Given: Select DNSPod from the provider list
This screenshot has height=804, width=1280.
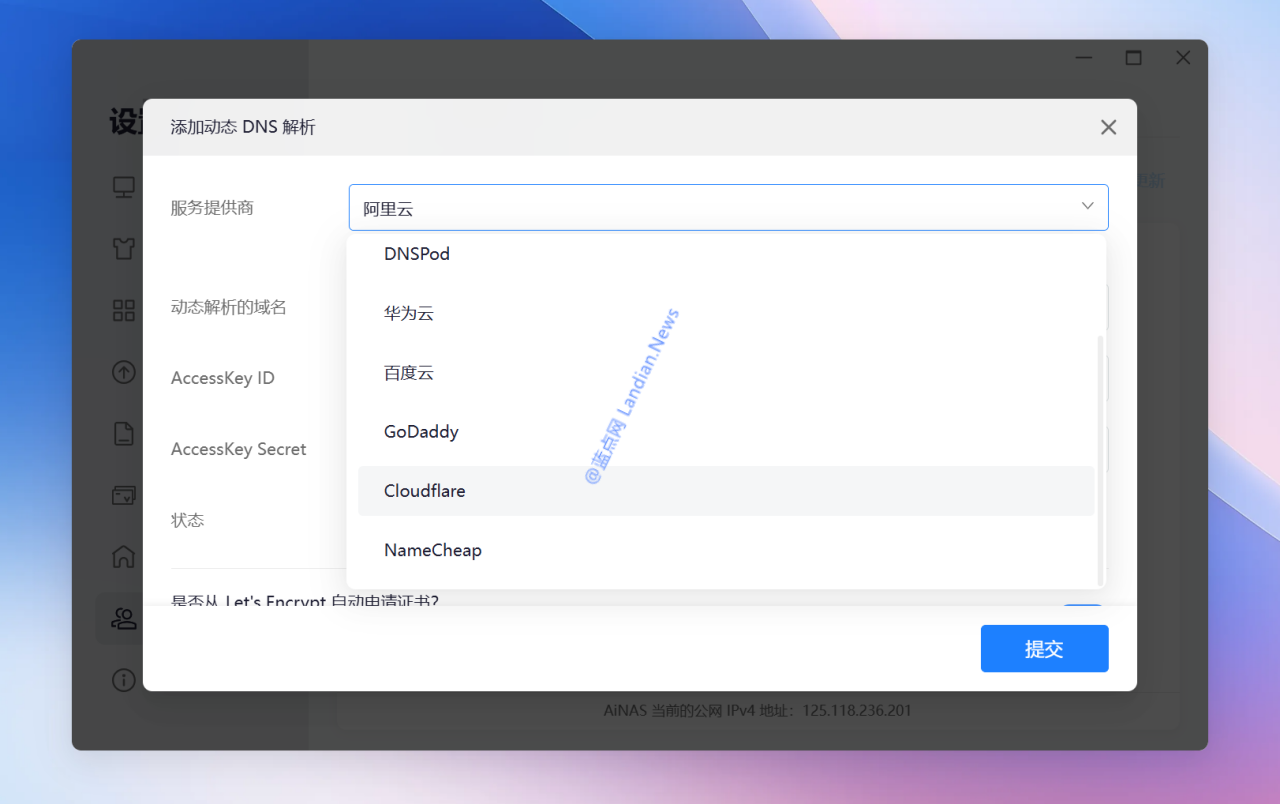Looking at the screenshot, I should point(726,254).
